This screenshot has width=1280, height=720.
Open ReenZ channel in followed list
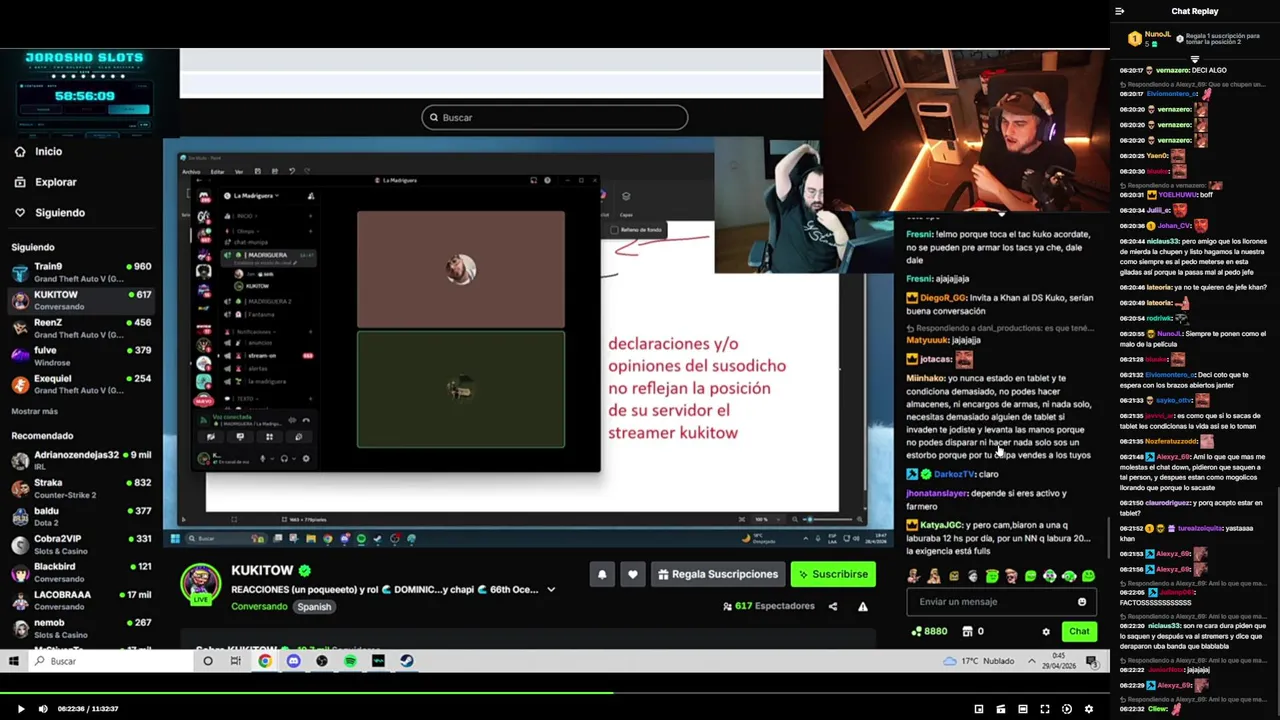81,328
